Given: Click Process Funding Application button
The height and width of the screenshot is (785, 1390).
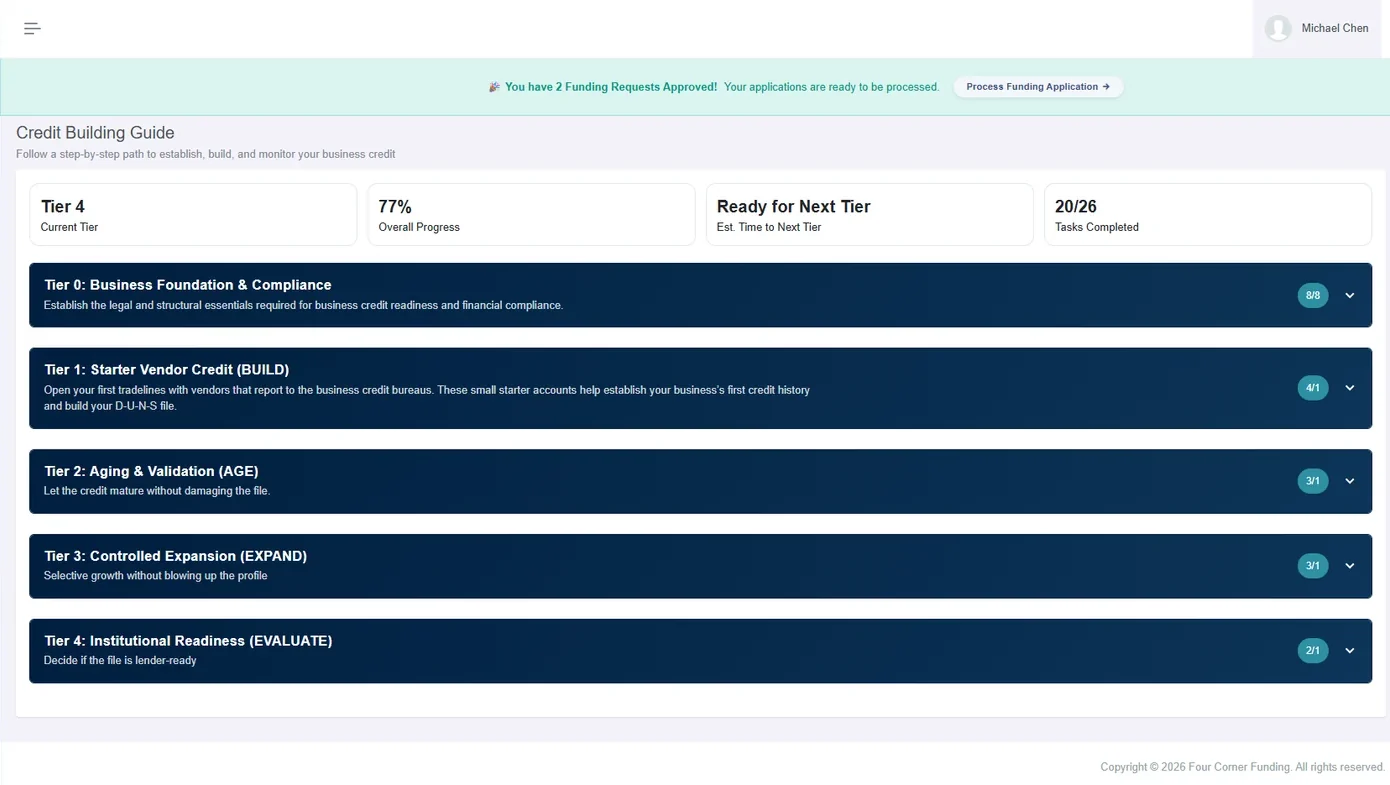Looking at the screenshot, I should tap(1038, 87).
